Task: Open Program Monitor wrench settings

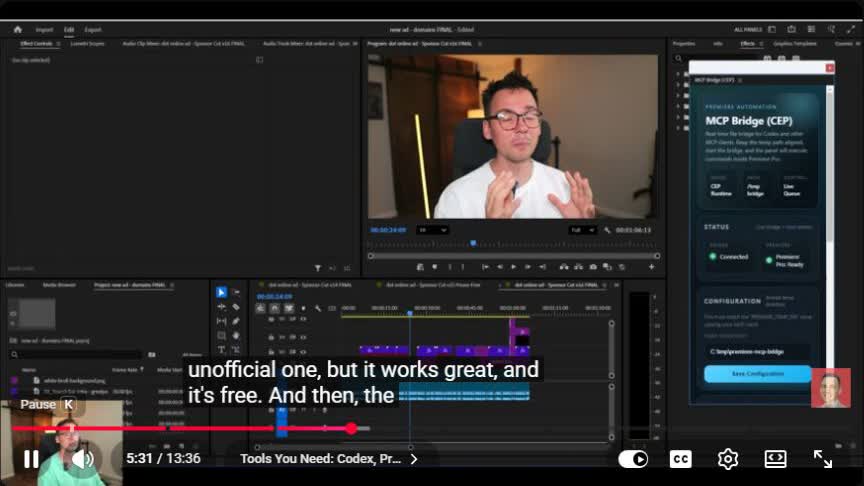Action: coord(607,230)
